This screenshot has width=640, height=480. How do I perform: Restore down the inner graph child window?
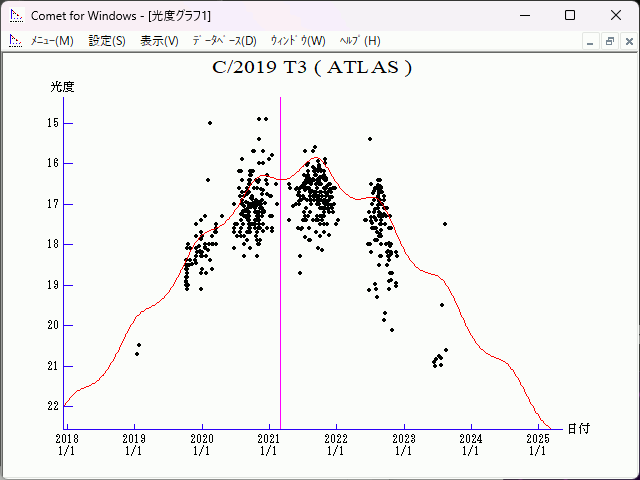609,41
